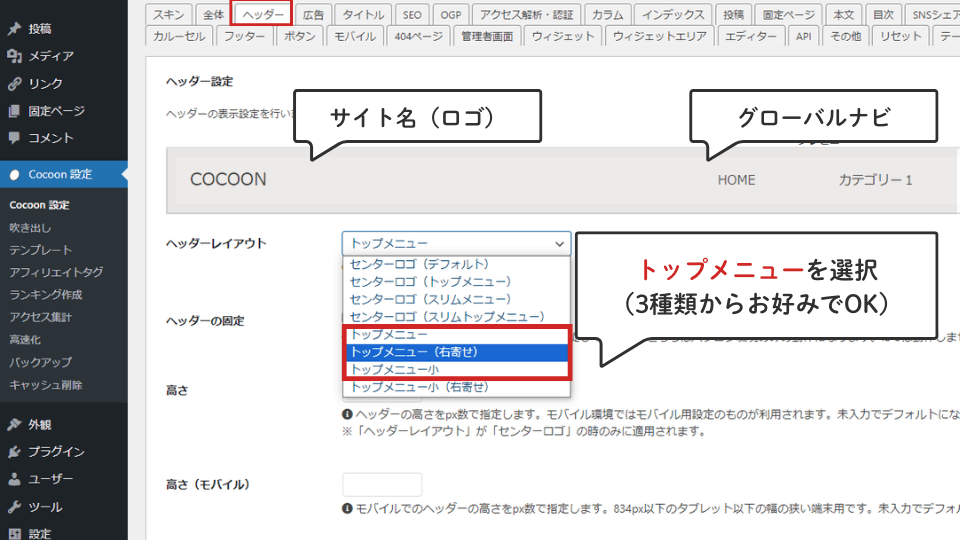Pick トップメニュー小（右寄せ） option

click(x=419, y=386)
